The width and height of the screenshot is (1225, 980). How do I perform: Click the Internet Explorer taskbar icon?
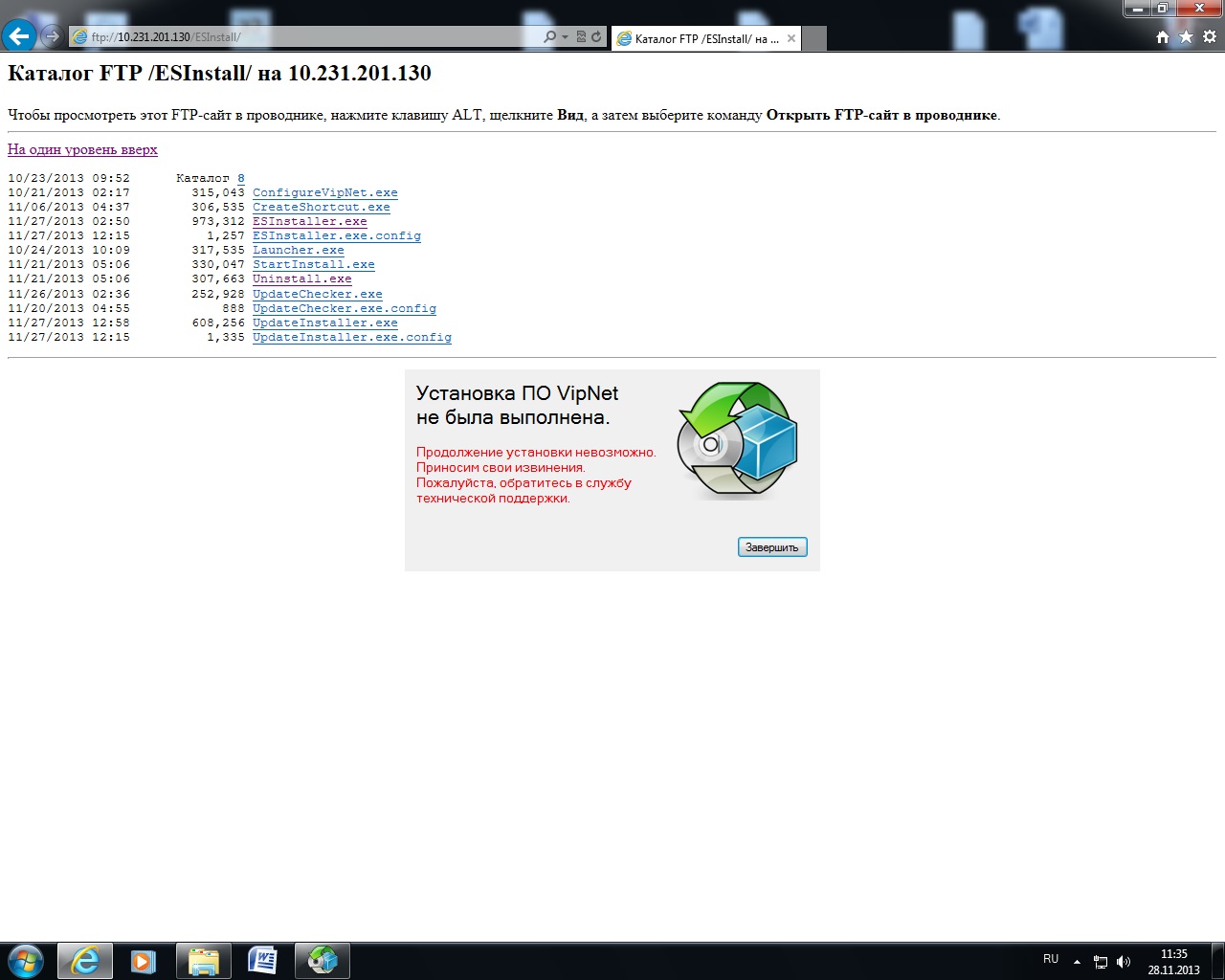click(85, 961)
